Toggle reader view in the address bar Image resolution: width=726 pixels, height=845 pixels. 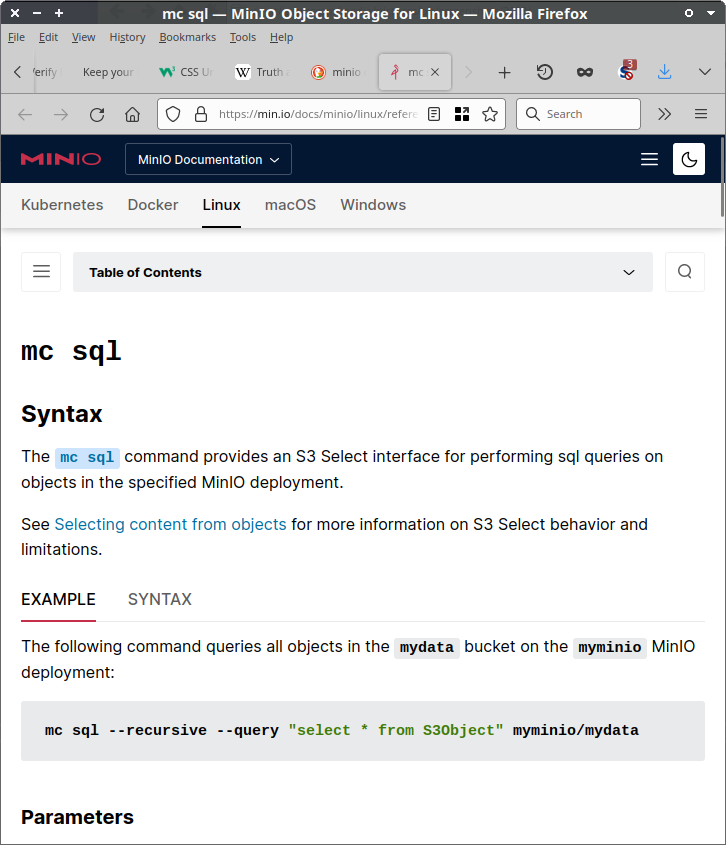(434, 114)
